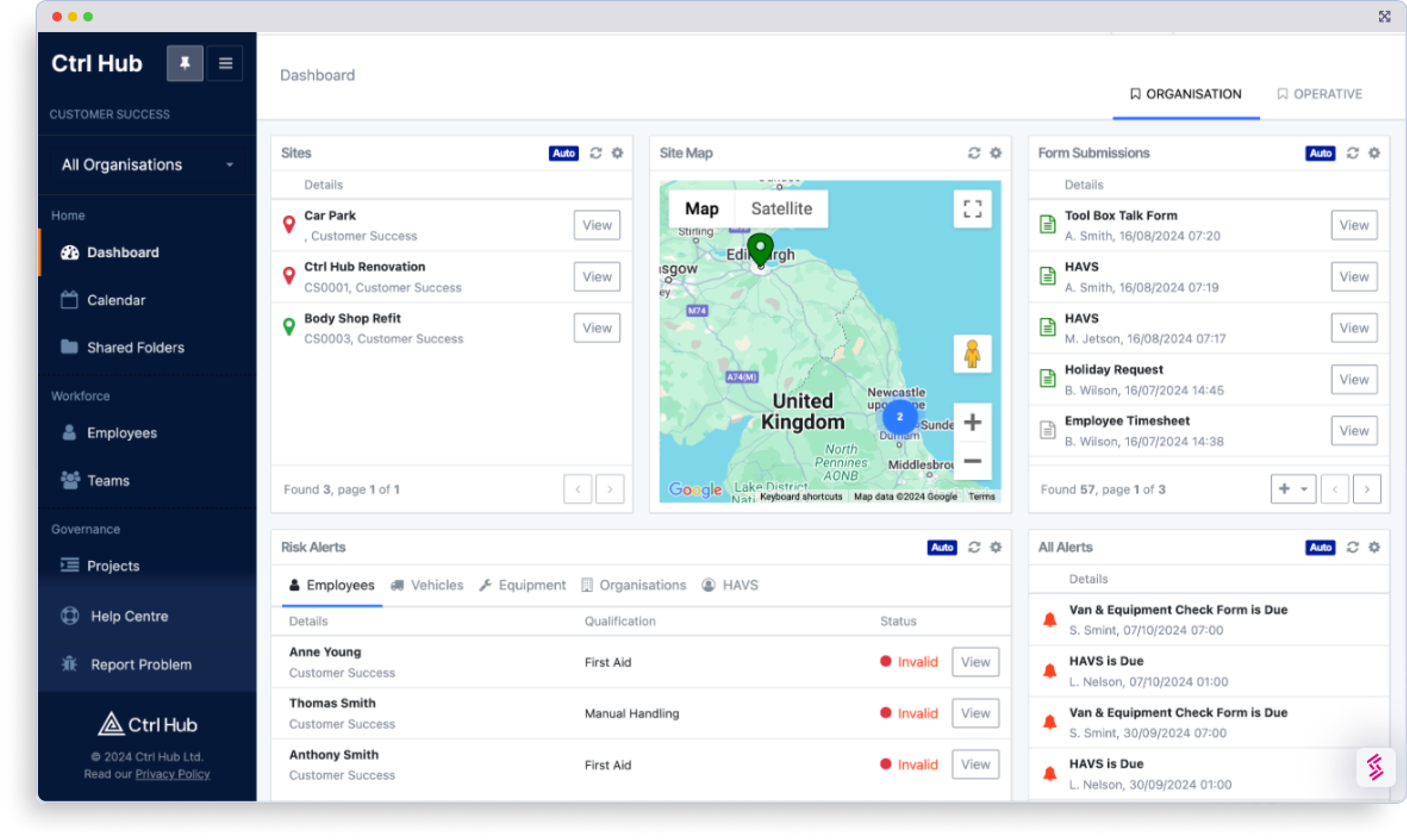Switch to Vehicles risk tab
Viewport: 1407px width, 840px height.
click(x=427, y=585)
